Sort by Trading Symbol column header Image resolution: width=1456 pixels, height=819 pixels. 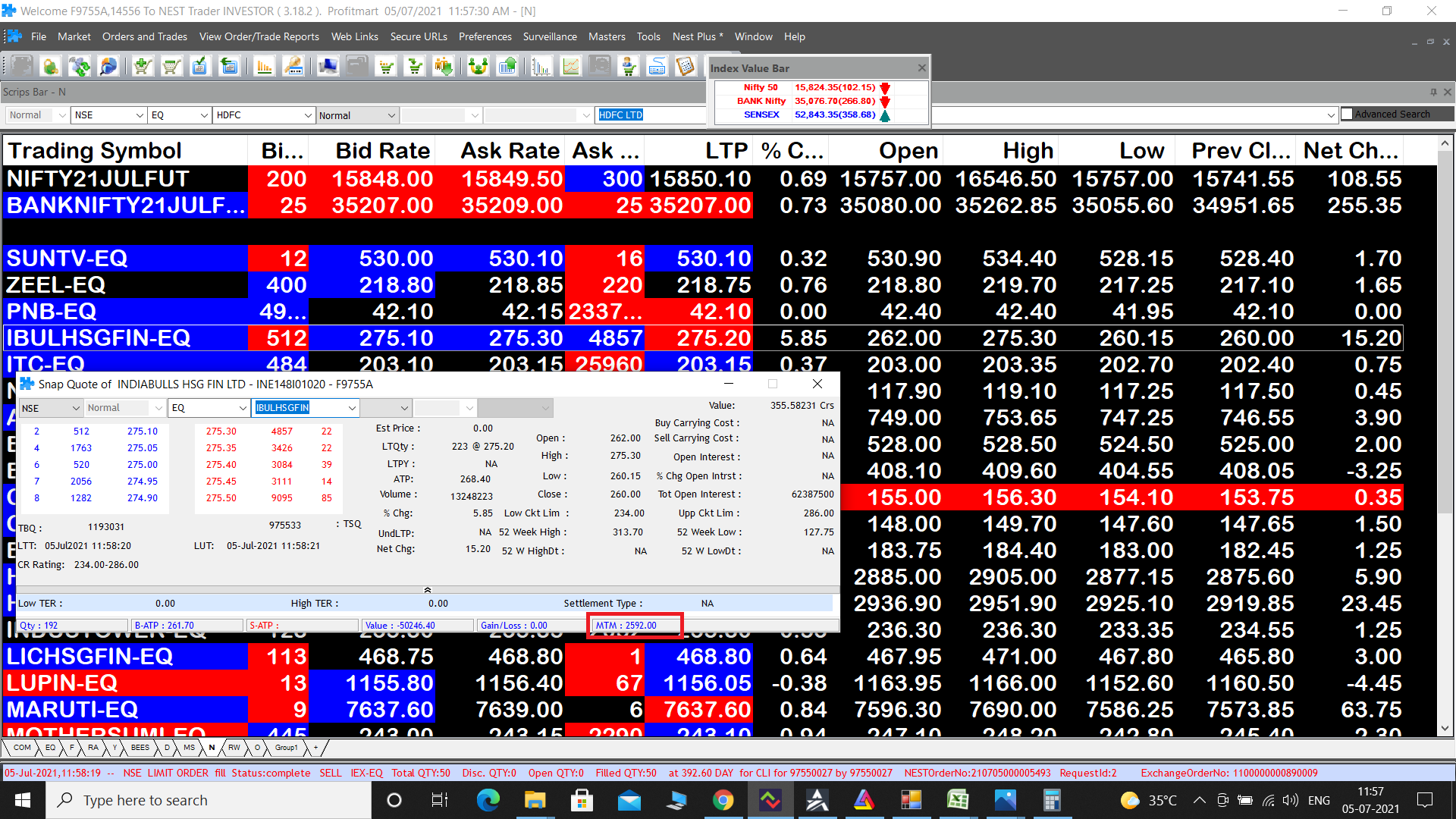126,150
